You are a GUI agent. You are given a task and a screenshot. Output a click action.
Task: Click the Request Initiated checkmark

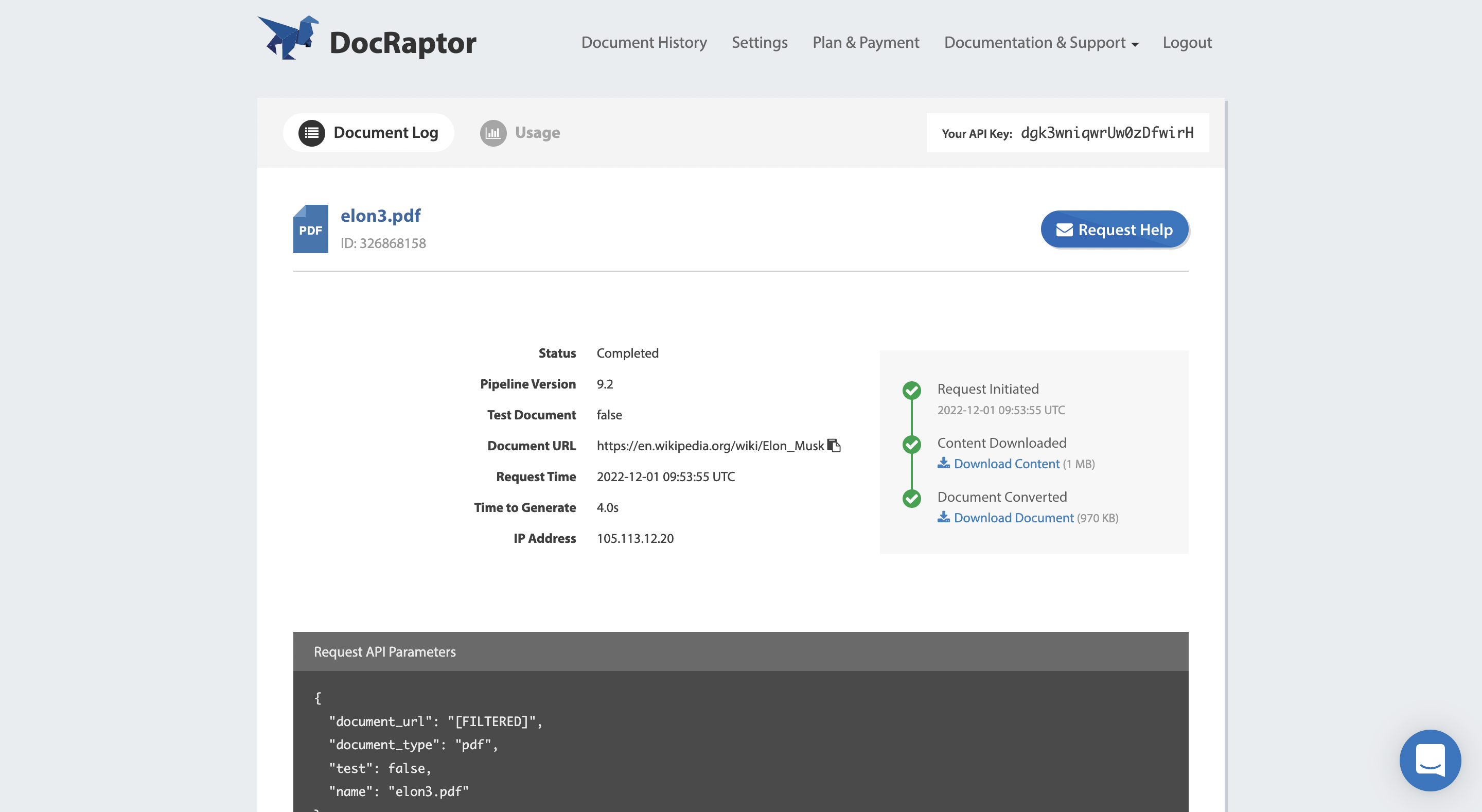[x=912, y=391]
